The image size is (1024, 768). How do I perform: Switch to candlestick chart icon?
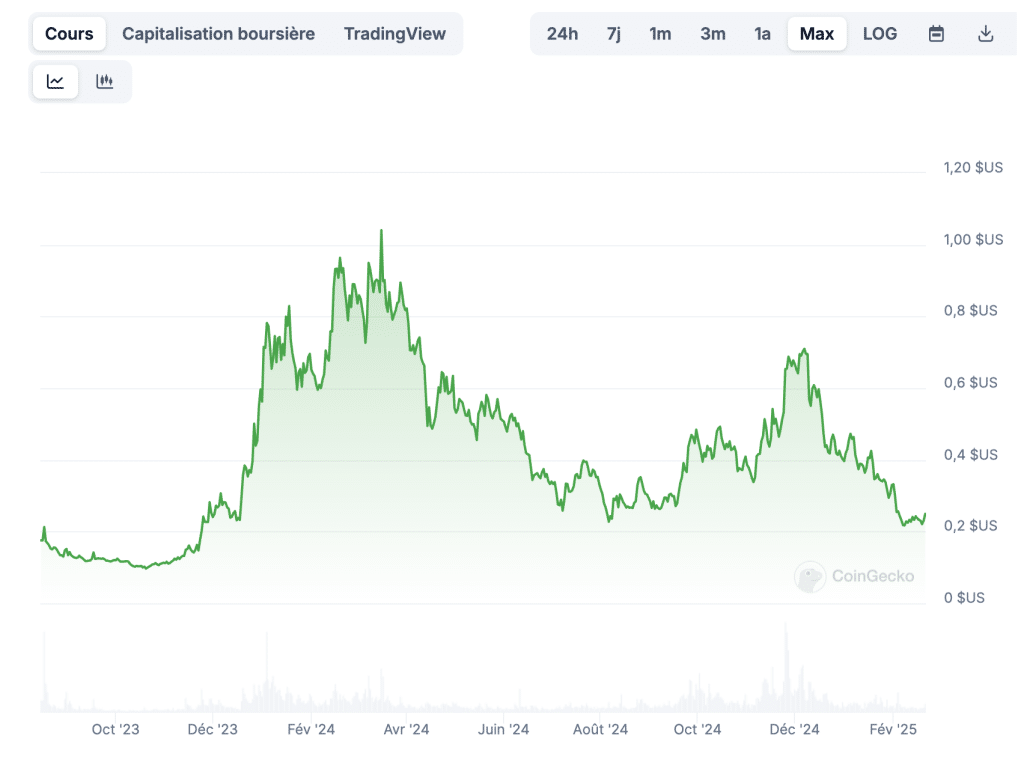point(105,82)
